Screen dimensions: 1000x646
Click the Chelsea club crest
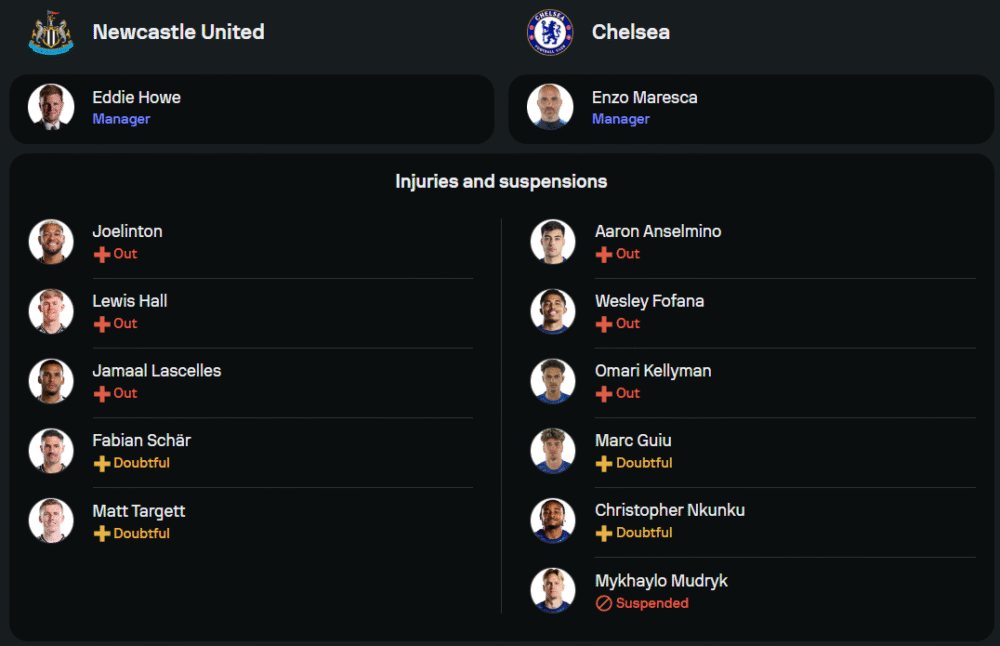549,32
